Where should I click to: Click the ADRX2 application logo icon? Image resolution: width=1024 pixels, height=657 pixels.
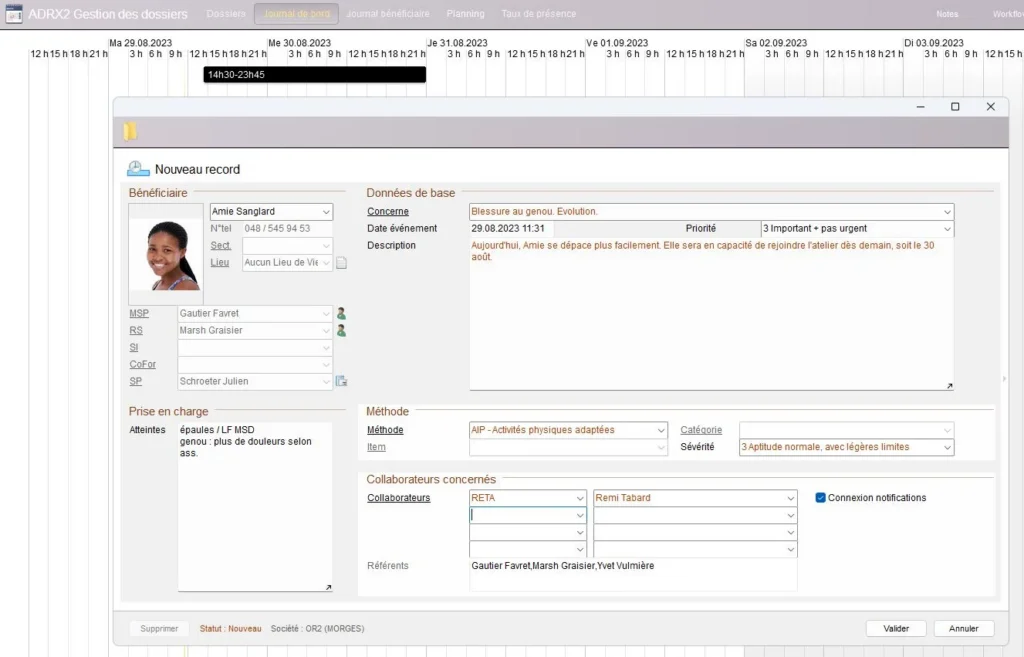click(x=14, y=14)
